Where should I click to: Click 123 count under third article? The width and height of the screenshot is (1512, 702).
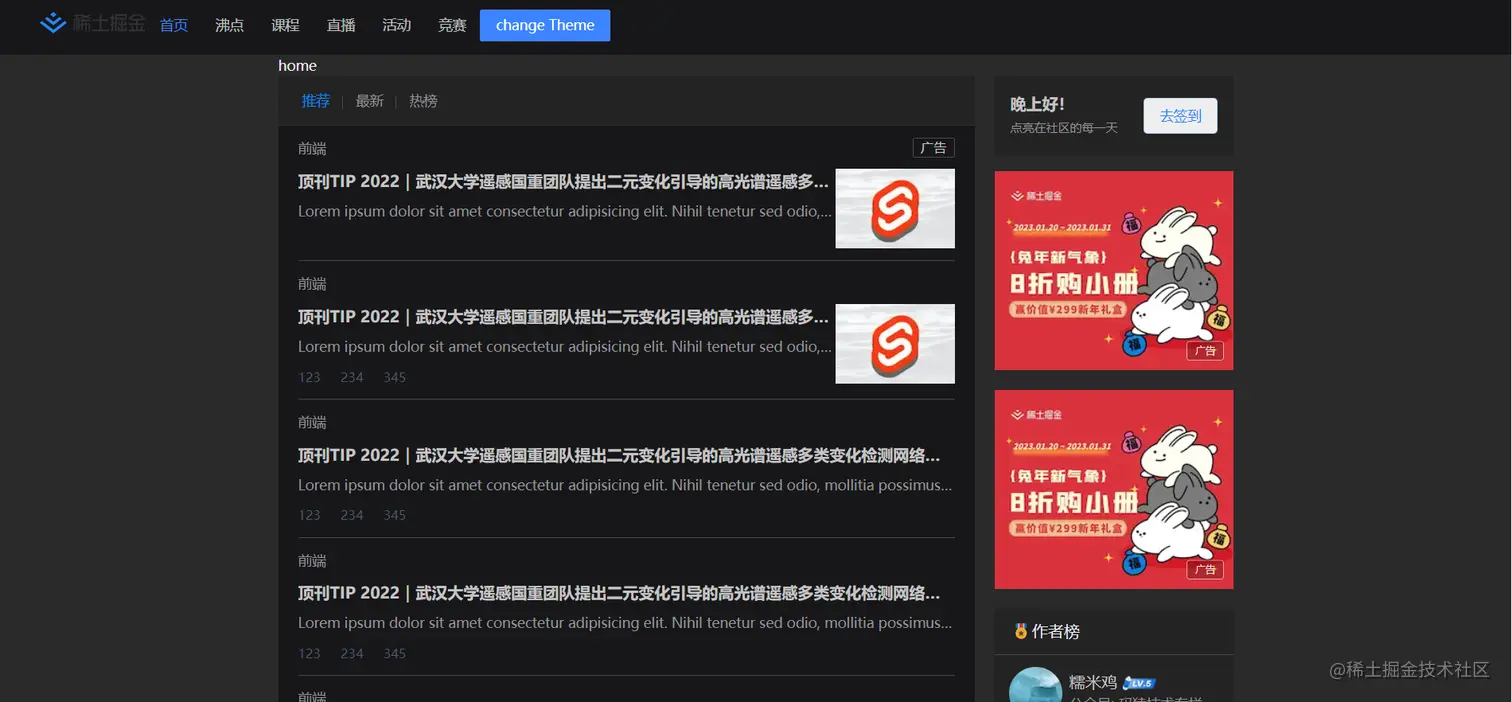click(309, 515)
